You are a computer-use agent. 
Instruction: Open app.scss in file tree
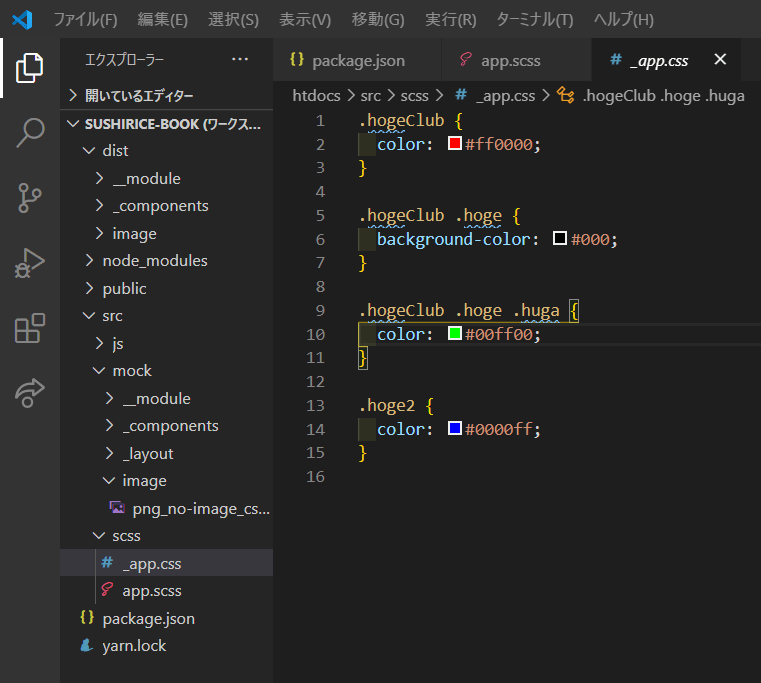click(x=166, y=591)
